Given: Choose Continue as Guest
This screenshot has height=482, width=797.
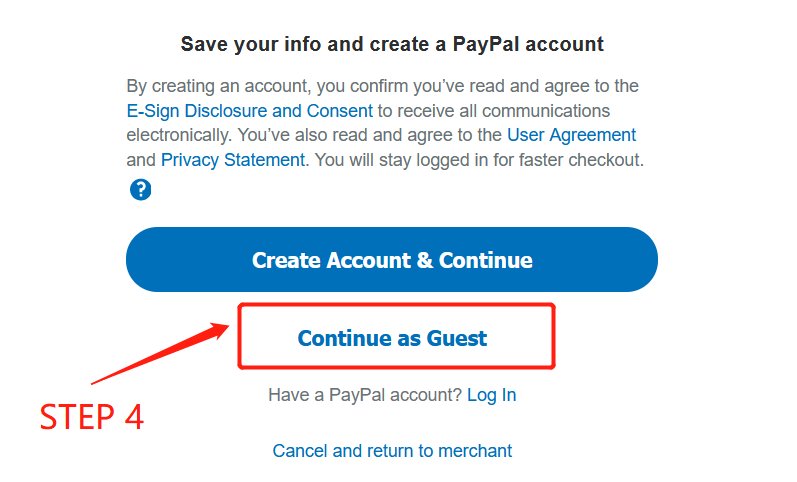Looking at the screenshot, I should (392, 338).
